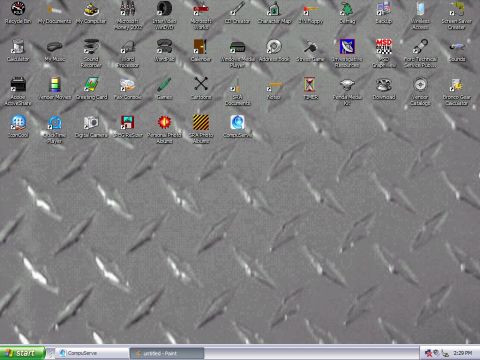Launch the QuickTime Player shortcut

click(54, 123)
